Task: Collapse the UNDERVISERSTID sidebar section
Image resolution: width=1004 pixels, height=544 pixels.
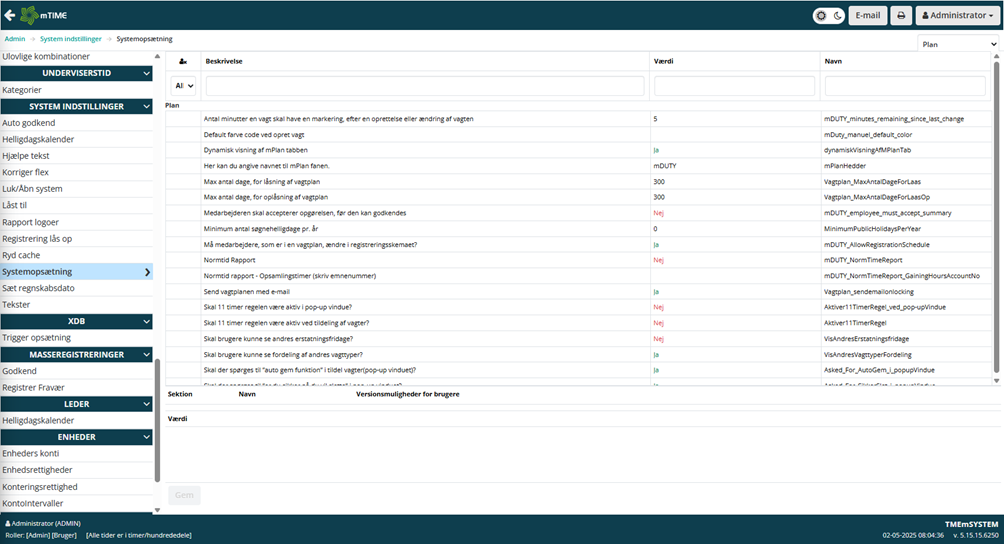Action: [147, 73]
